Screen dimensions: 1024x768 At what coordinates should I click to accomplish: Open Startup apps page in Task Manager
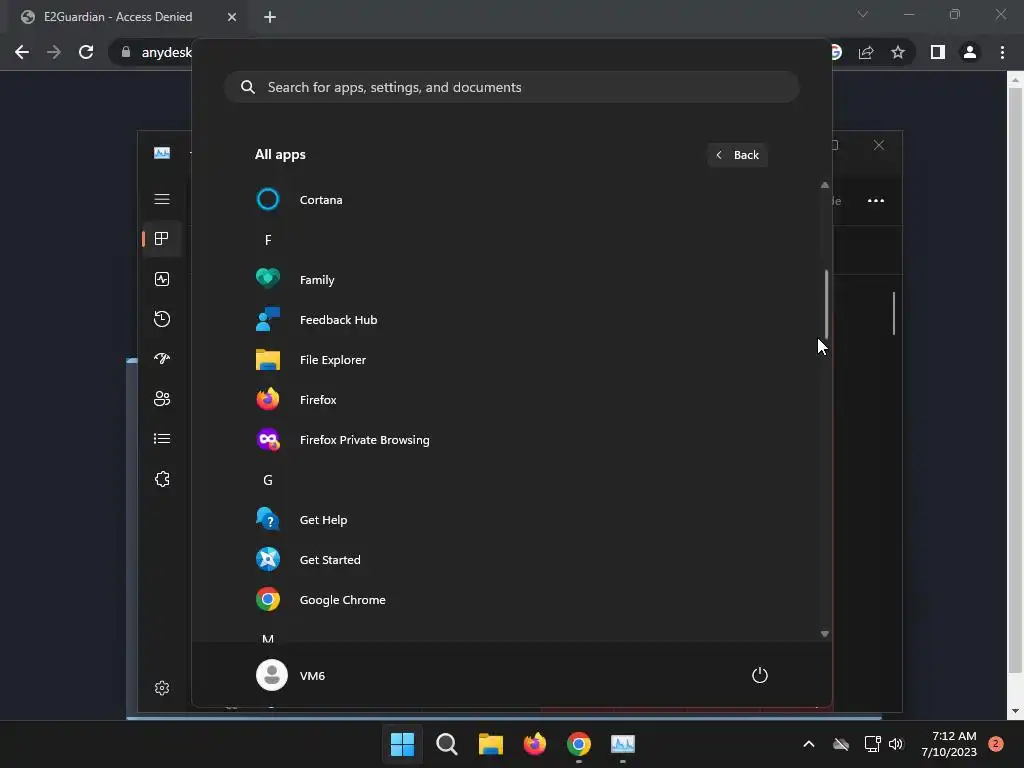[162, 359]
